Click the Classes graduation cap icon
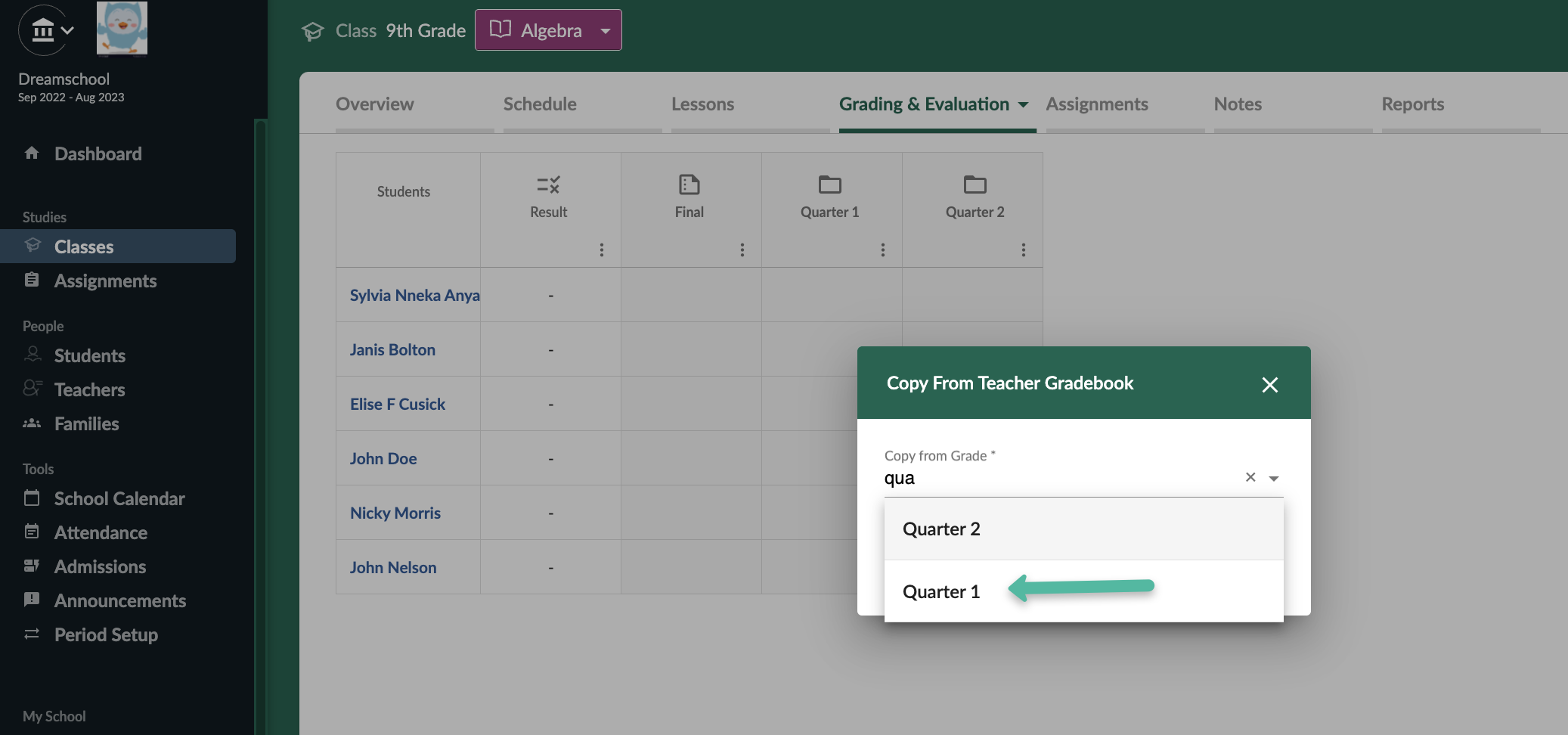The image size is (1568, 735). click(x=32, y=246)
